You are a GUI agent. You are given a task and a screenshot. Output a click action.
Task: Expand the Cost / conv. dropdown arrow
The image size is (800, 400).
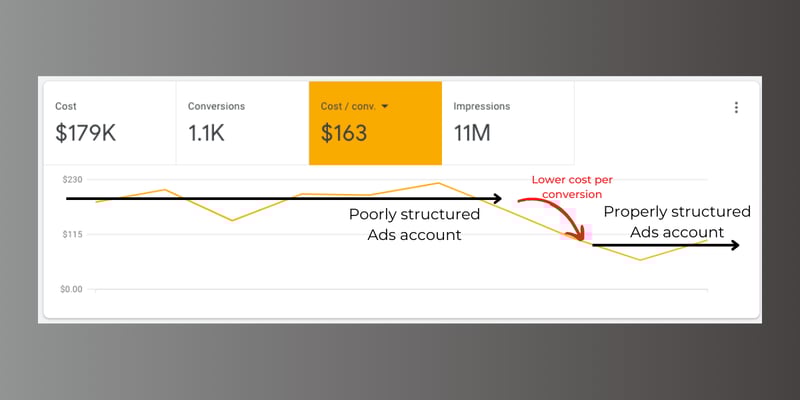point(384,106)
